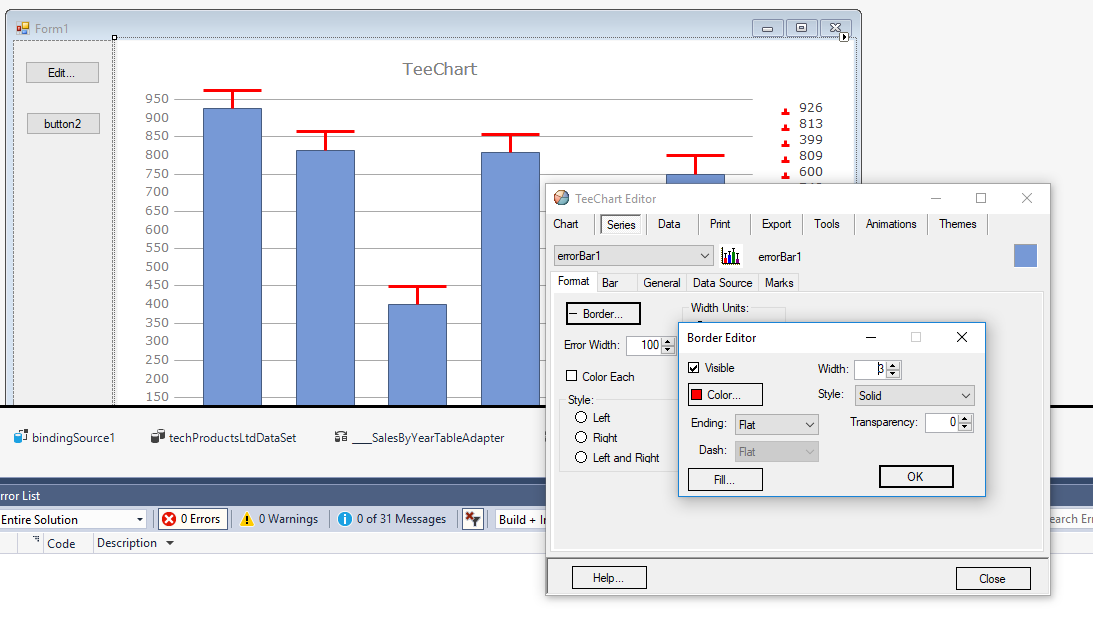Click the Error Width input field

click(644, 345)
